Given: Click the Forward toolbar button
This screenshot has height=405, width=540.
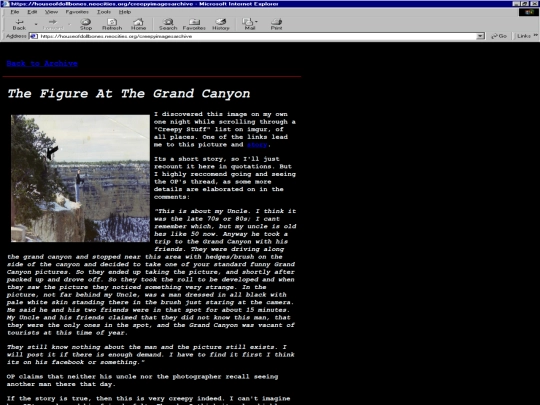Looking at the screenshot, I should click(x=53, y=24).
